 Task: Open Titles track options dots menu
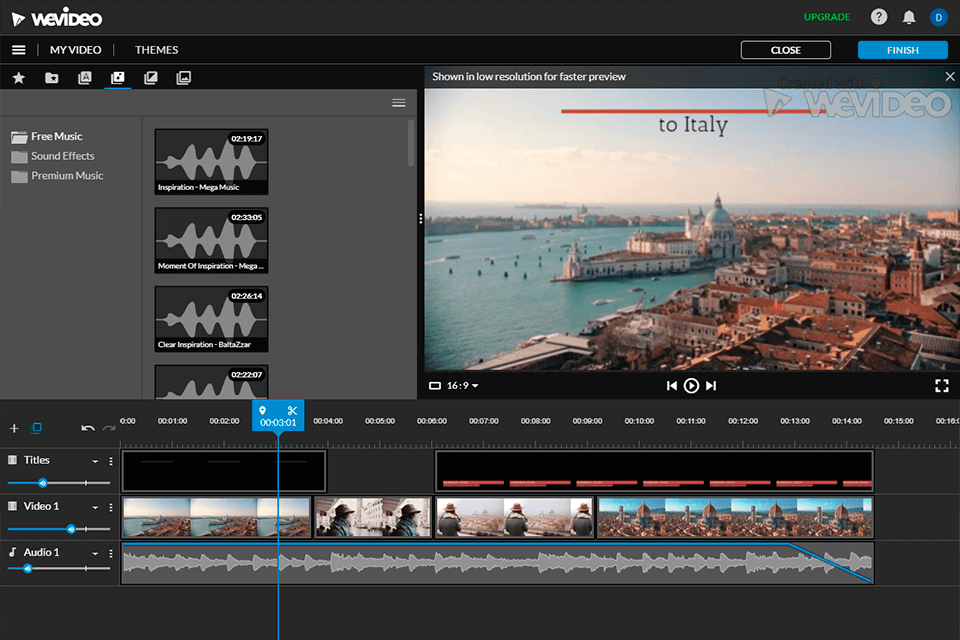click(111, 461)
